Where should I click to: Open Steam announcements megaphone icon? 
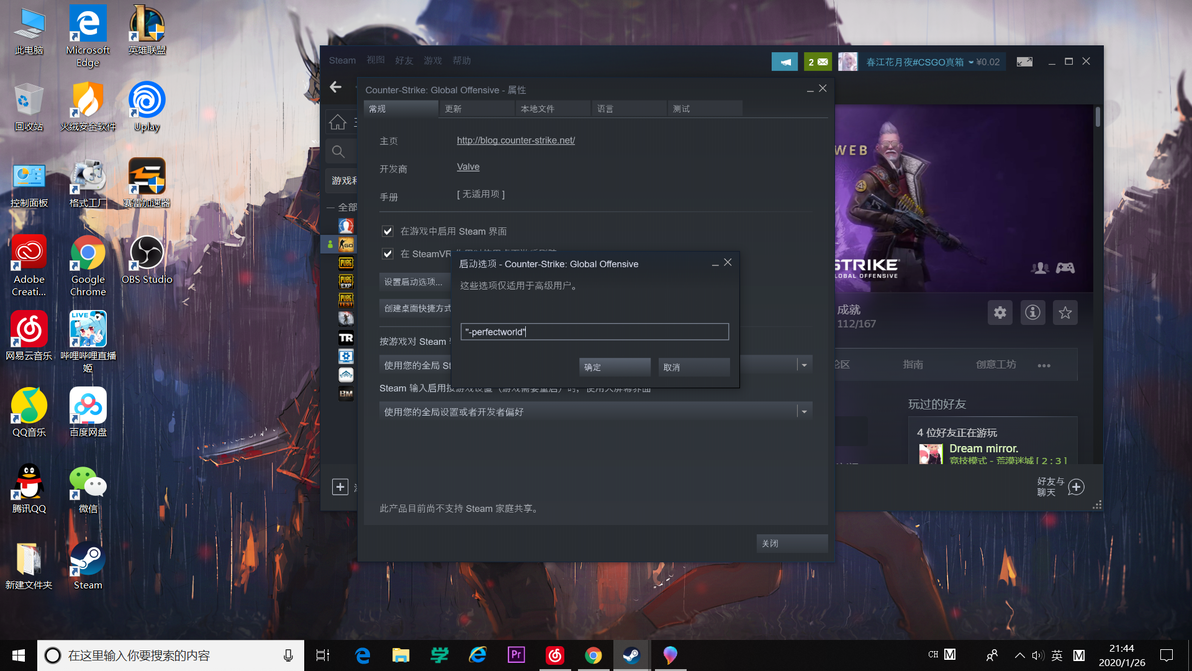785,62
